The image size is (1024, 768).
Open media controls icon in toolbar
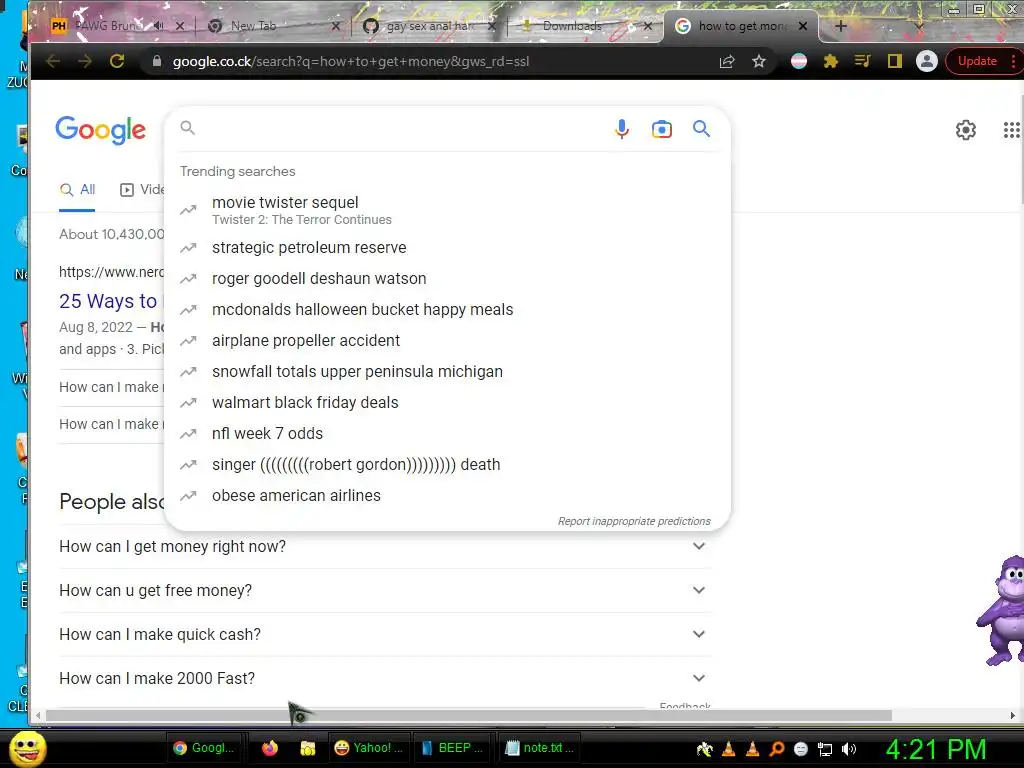tap(863, 61)
